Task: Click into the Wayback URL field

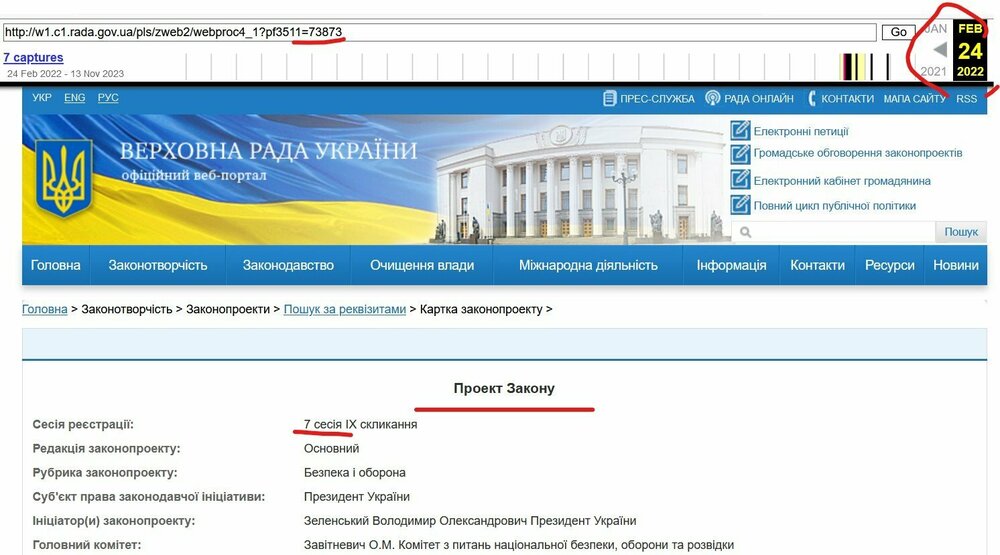Action: point(439,32)
